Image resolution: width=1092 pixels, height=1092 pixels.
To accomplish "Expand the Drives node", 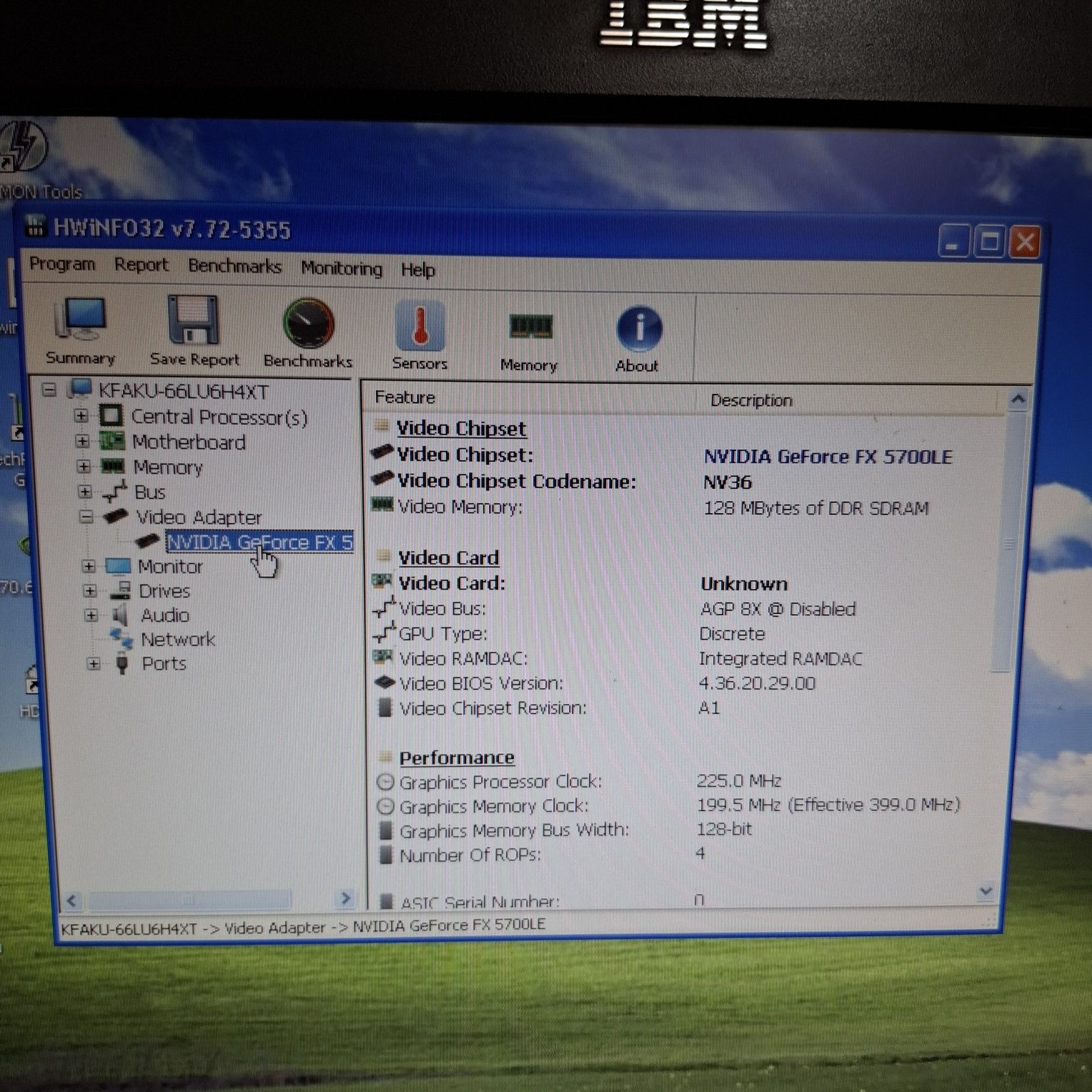I will point(90,591).
